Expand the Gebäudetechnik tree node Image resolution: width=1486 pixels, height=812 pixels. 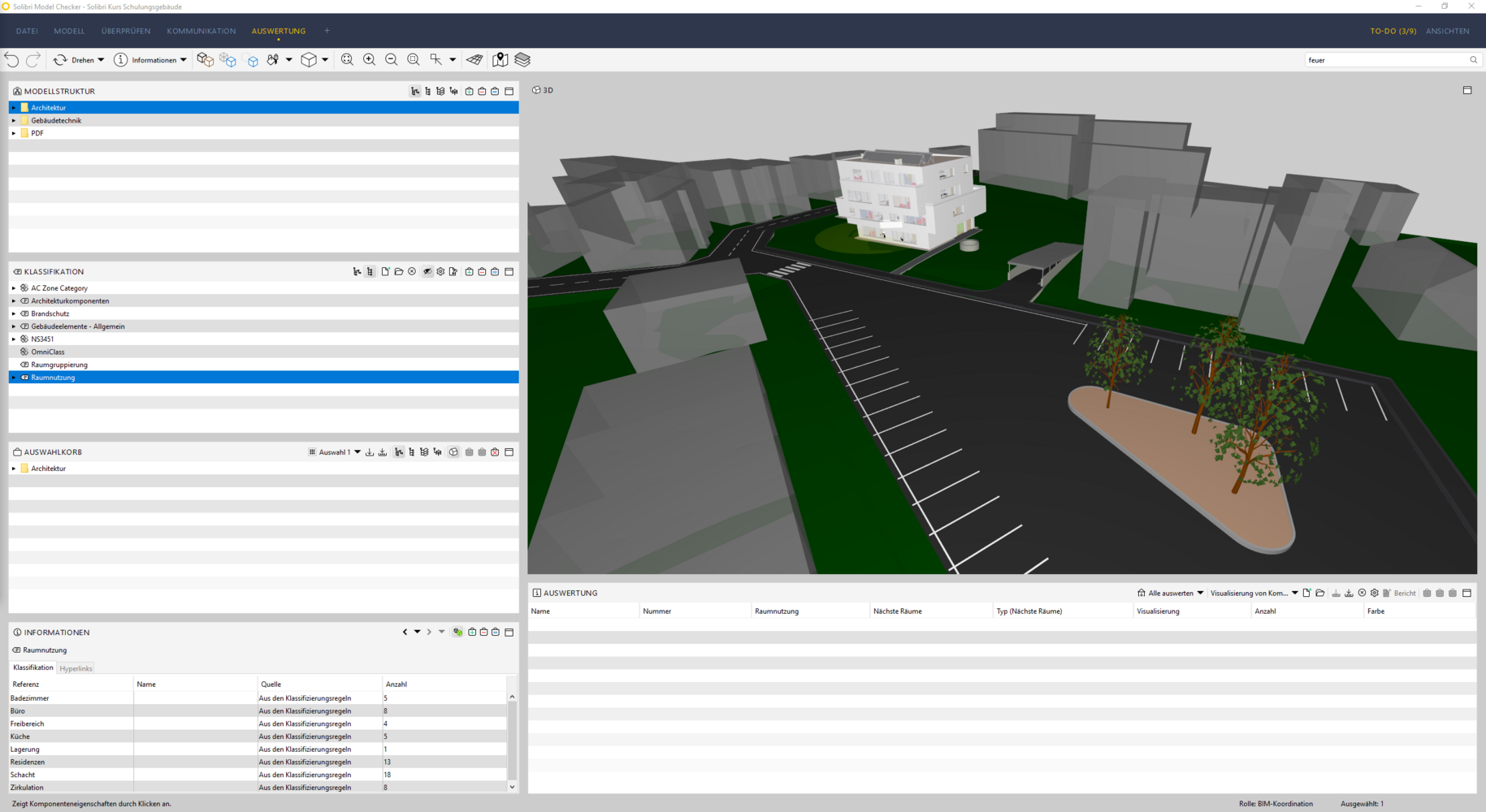click(x=14, y=120)
